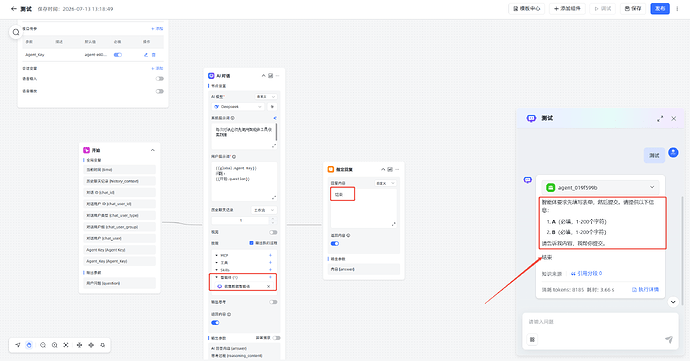Open the more options menu next to 发布
This screenshot has width=690, height=361.
pyautogui.click(x=677, y=8)
